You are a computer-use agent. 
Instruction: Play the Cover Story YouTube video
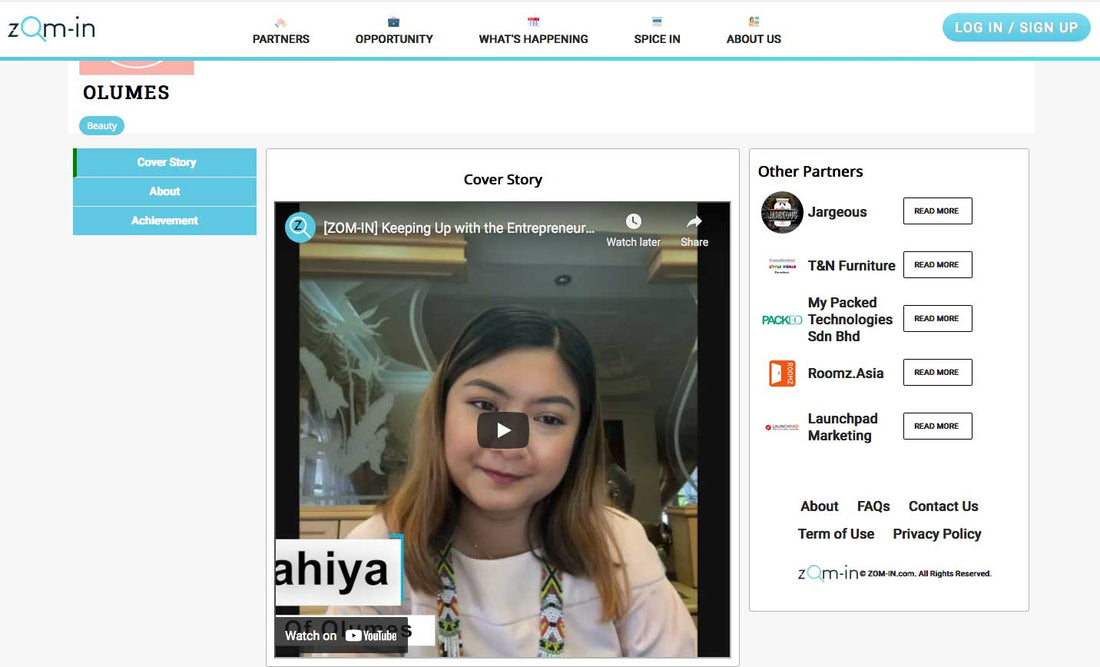[503, 430]
